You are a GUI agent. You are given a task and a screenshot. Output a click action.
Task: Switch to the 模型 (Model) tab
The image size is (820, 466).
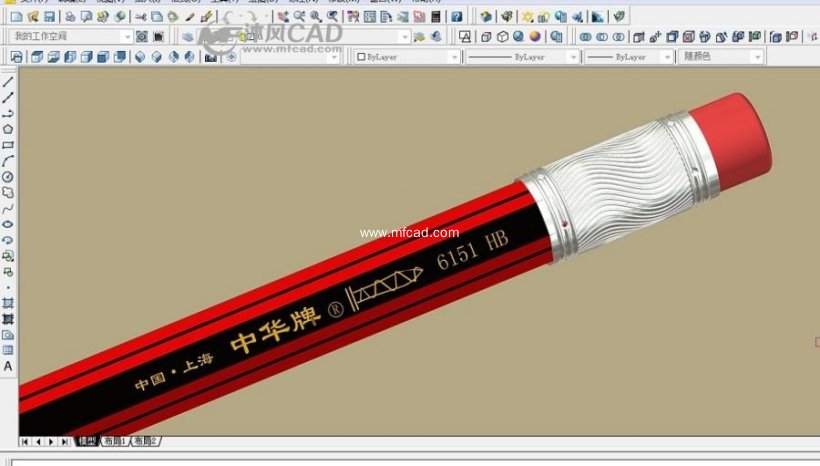point(87,441)
